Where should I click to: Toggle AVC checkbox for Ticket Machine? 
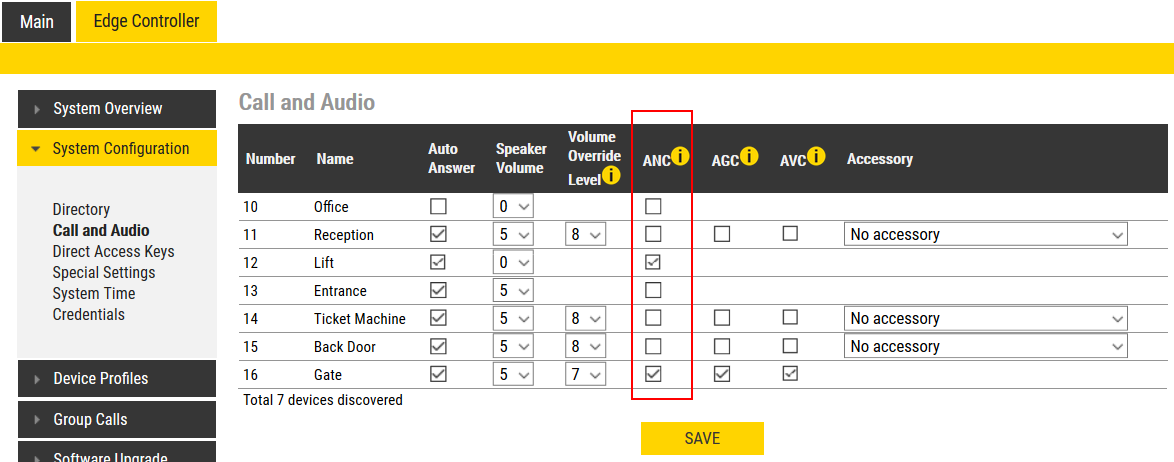pyautogui.click(x=790, y=318)
